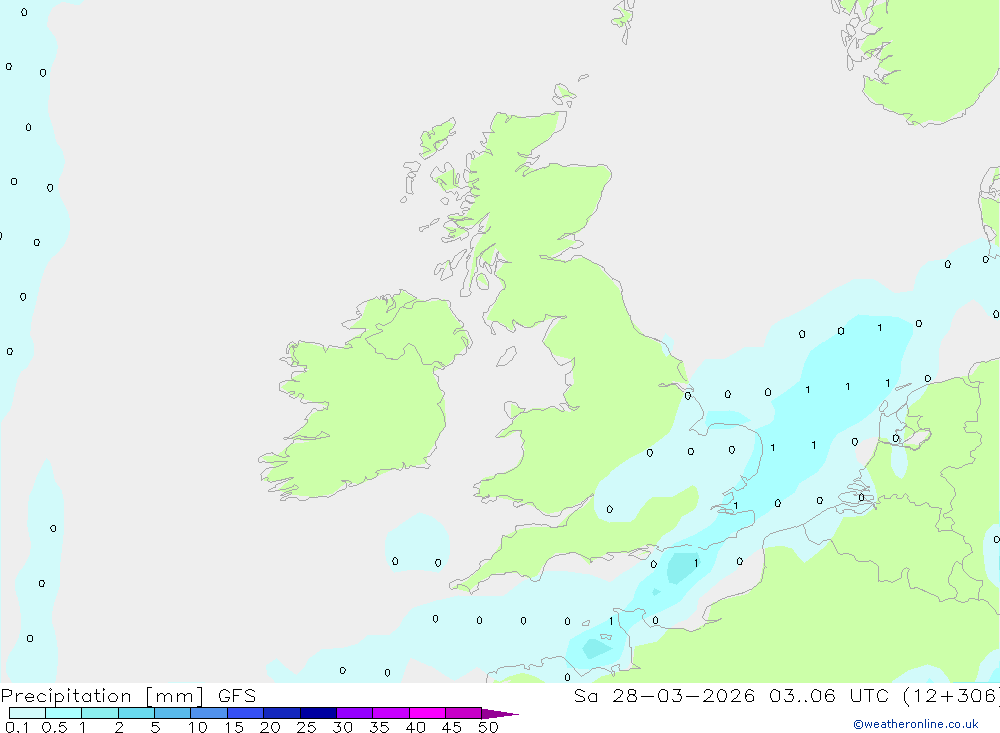Click the legend label '40'
The width and height of the screenshot is (1000, 733).
415,727
